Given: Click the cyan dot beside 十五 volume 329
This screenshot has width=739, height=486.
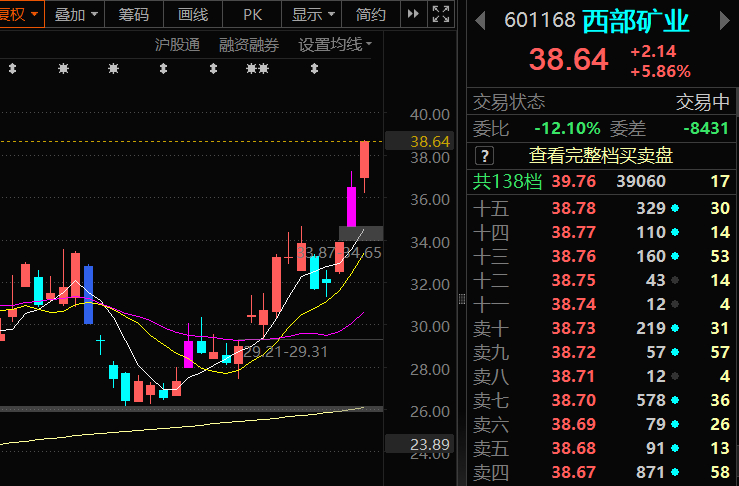Looking at the screenshot, I should click(x=675, y=208).
